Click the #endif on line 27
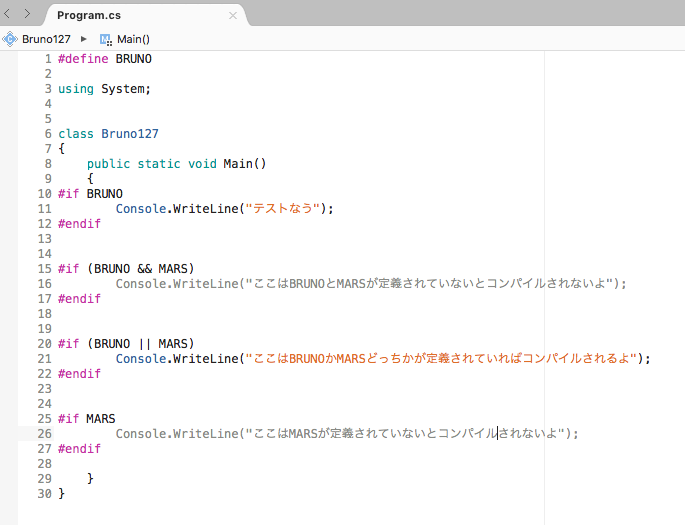Image resolution: width=685 pixels, height=525 pixels. click(x=80, y=449)
